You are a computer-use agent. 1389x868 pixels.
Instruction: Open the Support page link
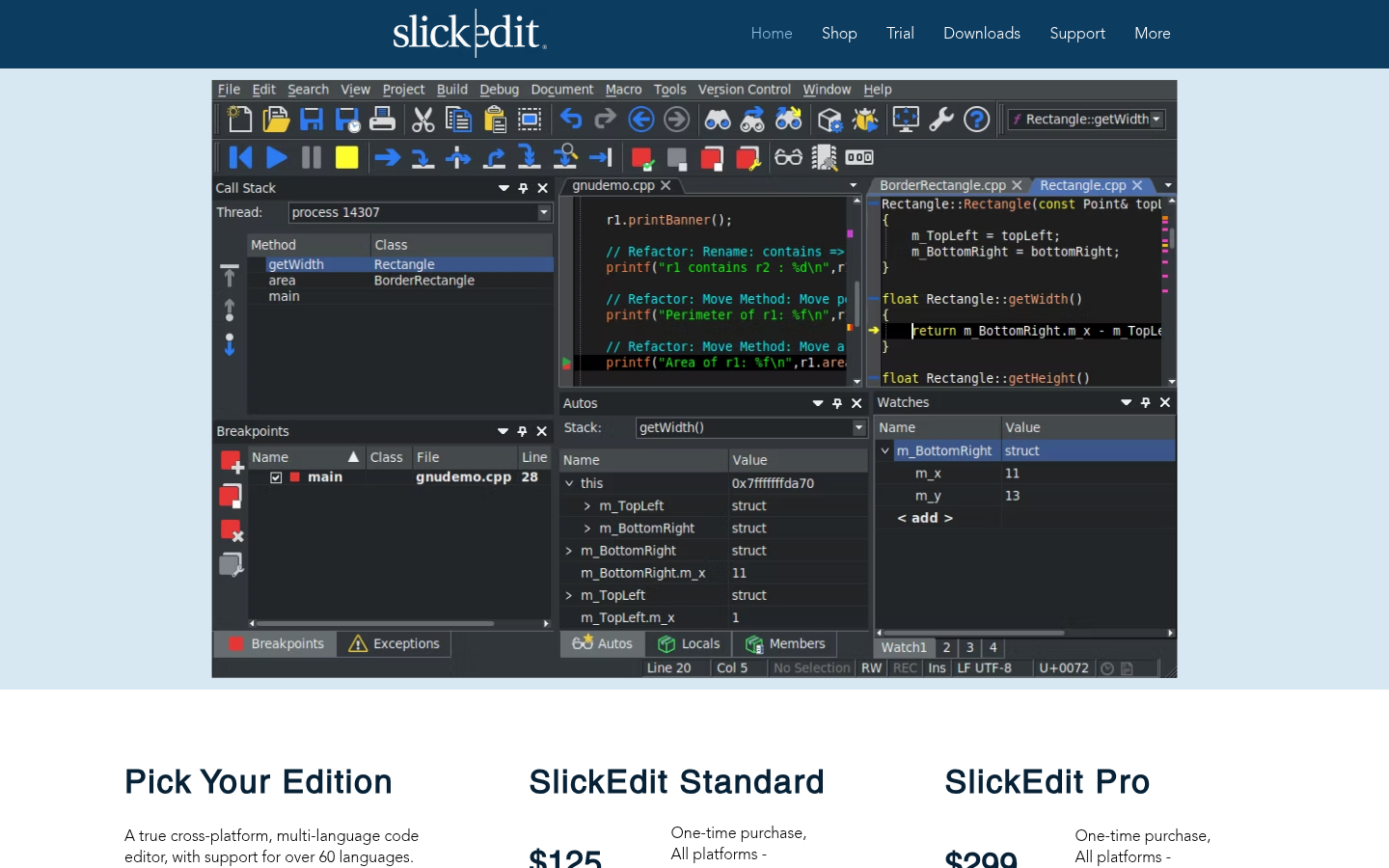pos(1077,33)
